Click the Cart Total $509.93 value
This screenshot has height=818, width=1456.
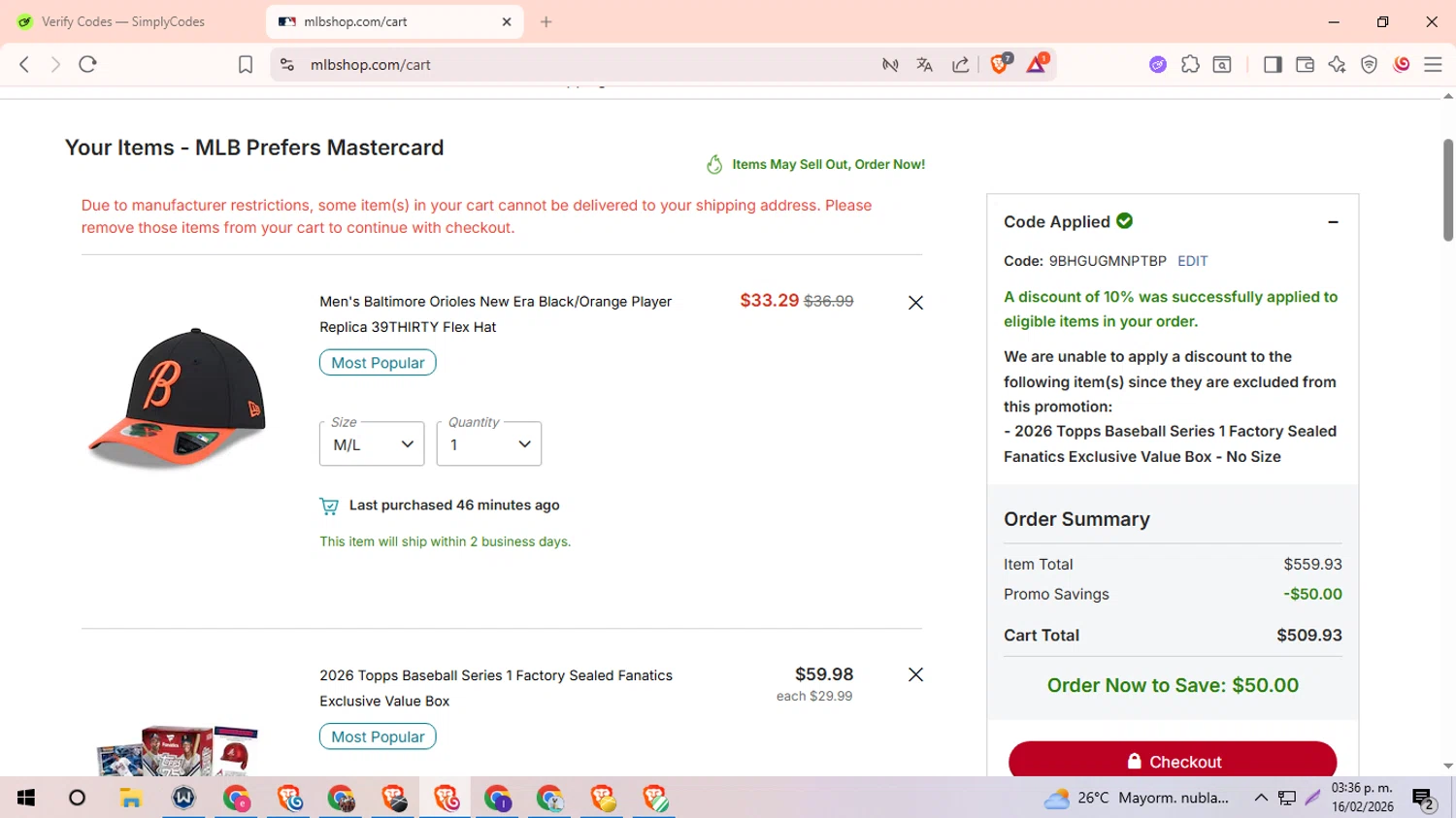pyautogui.click(x=1308, y=635)
